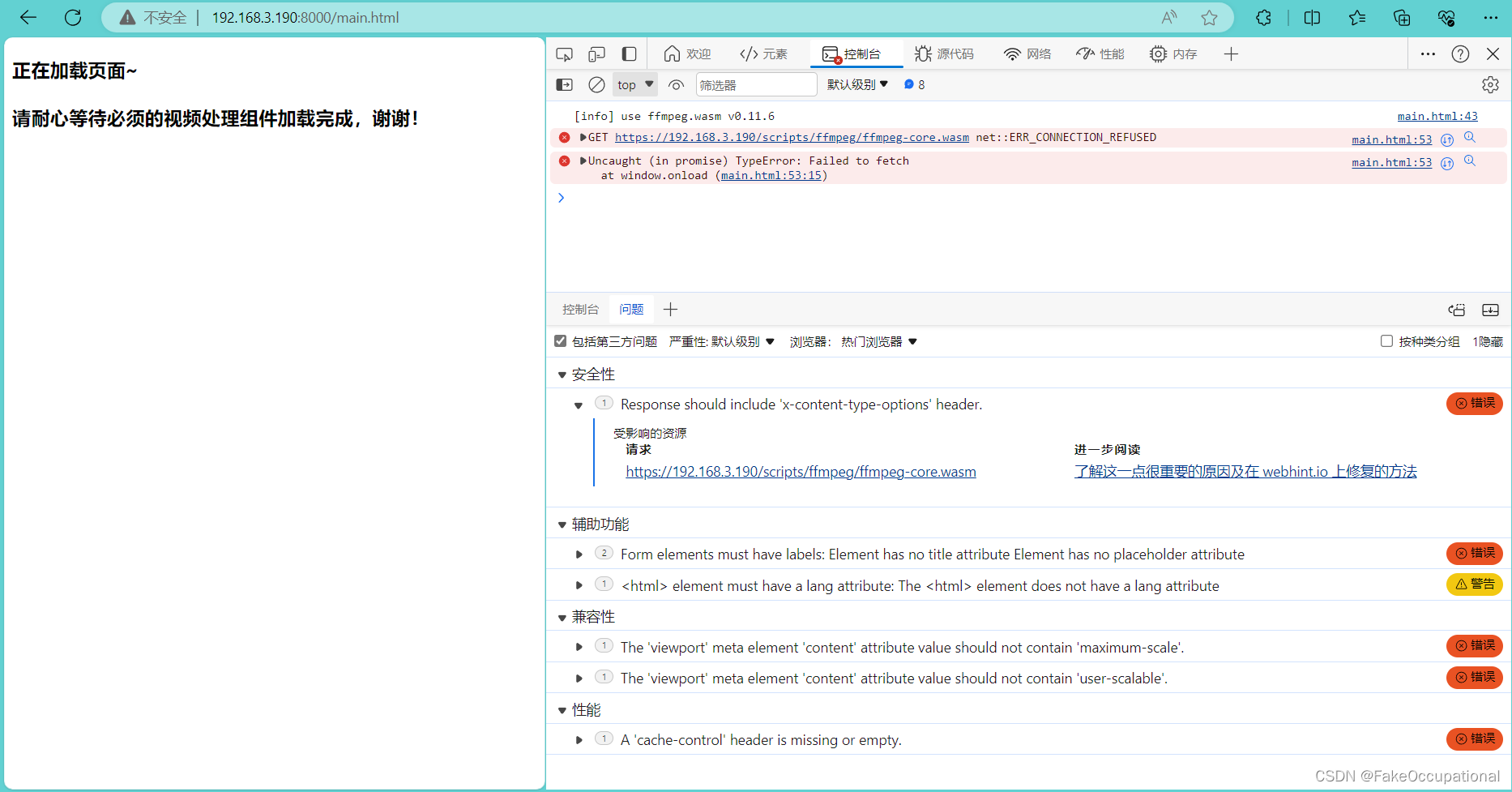Toggle the include third-party issues checkbox
Screen dimensions: 1512x792
point(560,341)
